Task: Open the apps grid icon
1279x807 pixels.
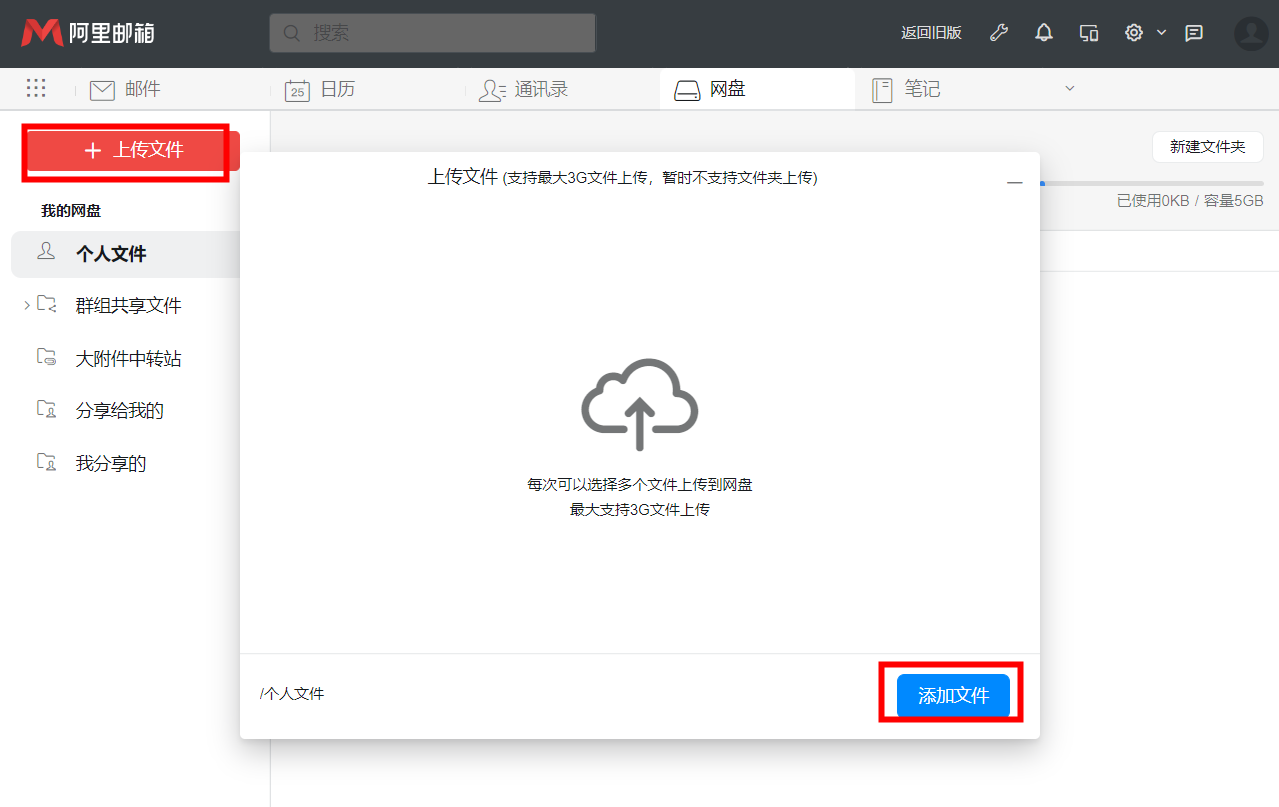Action: pos(36,88)
